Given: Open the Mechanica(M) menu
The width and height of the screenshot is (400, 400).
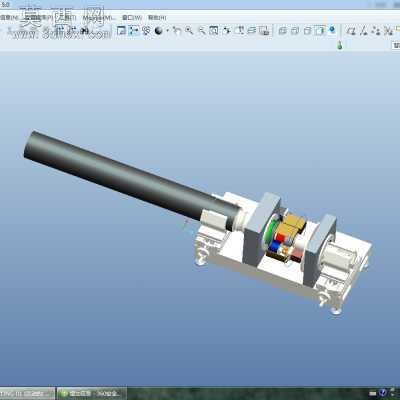Looking at the screenshot, I should click(x=99, y=18).
